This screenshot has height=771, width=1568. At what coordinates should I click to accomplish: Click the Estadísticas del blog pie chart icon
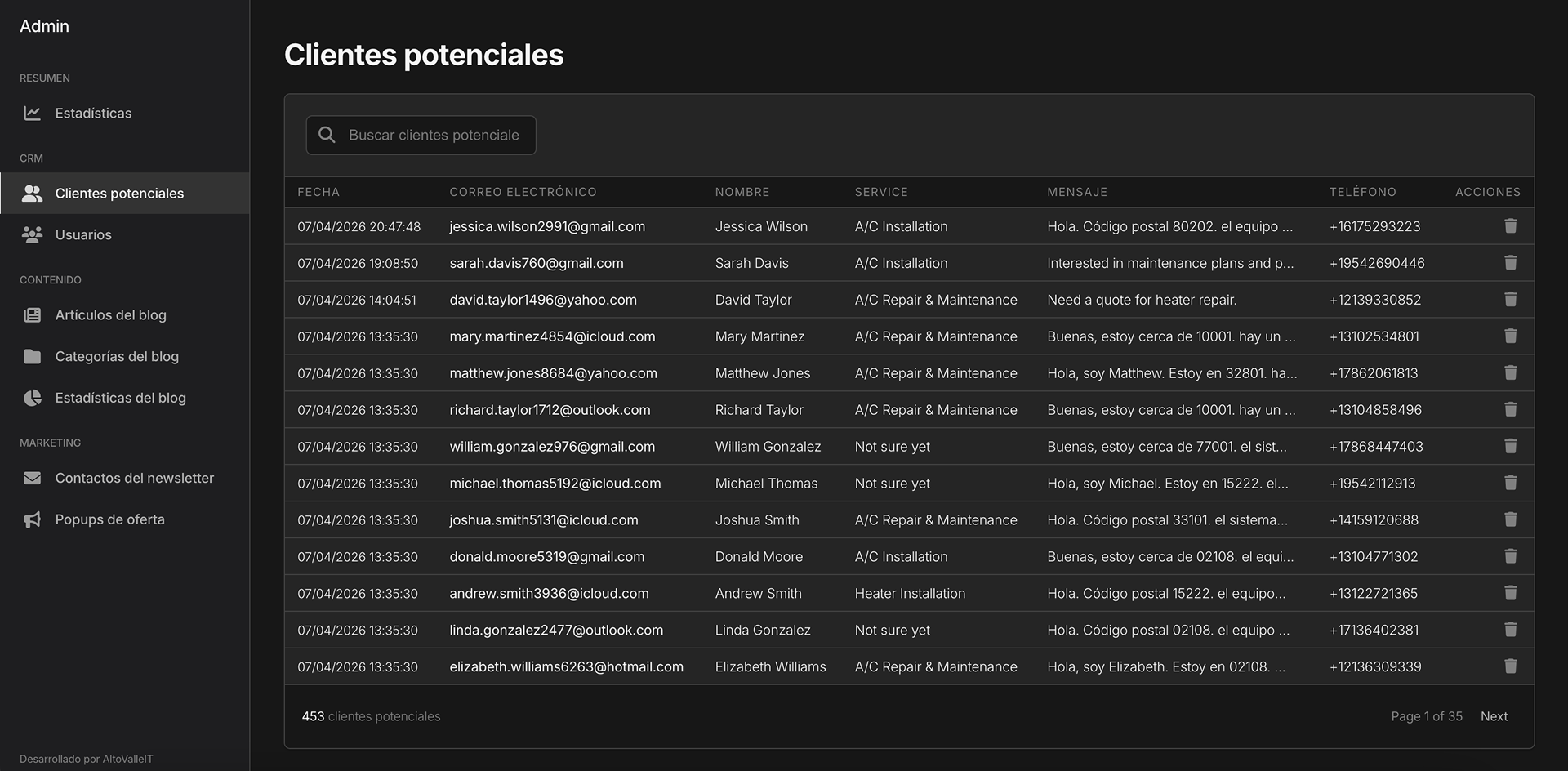point(33,398)
